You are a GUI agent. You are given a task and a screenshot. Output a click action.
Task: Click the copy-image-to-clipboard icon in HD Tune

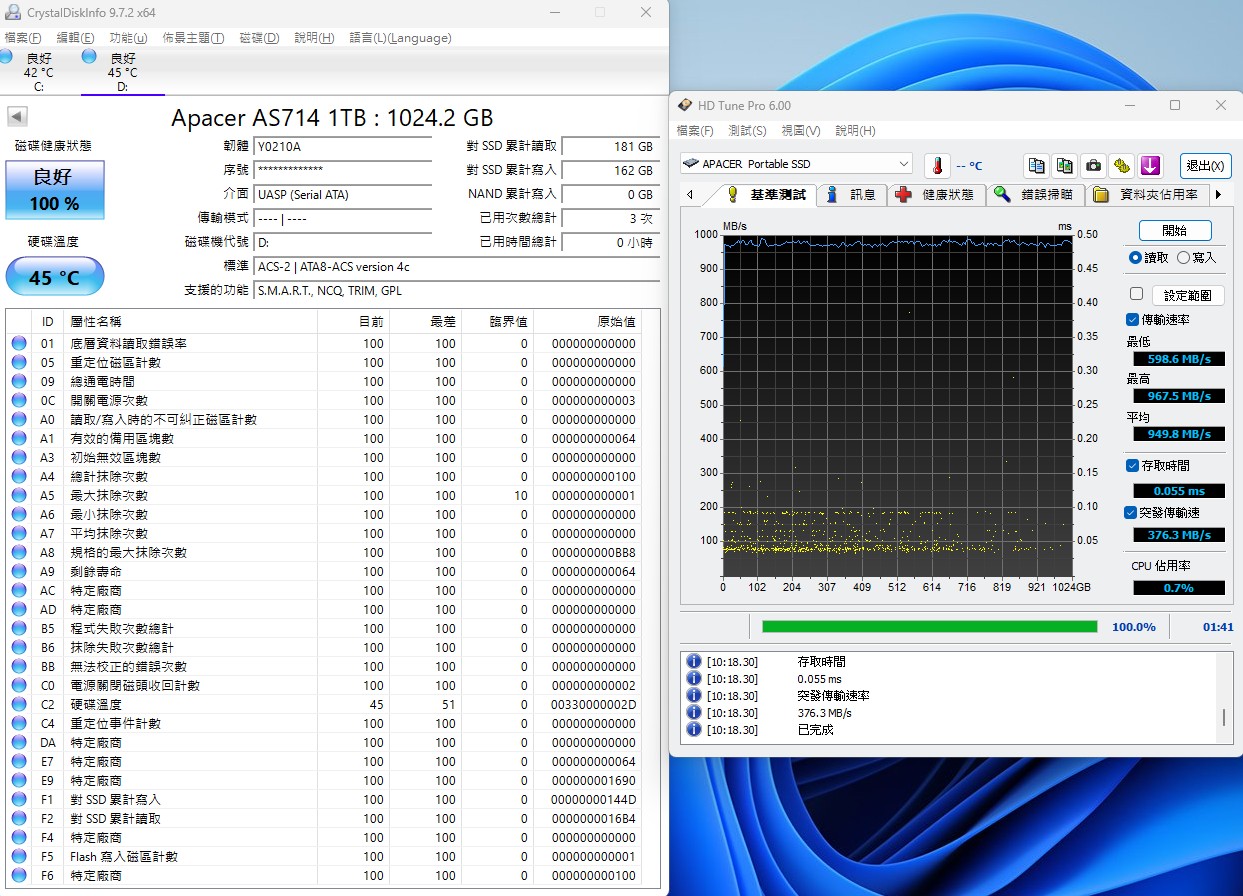(x=1064, y=165)
